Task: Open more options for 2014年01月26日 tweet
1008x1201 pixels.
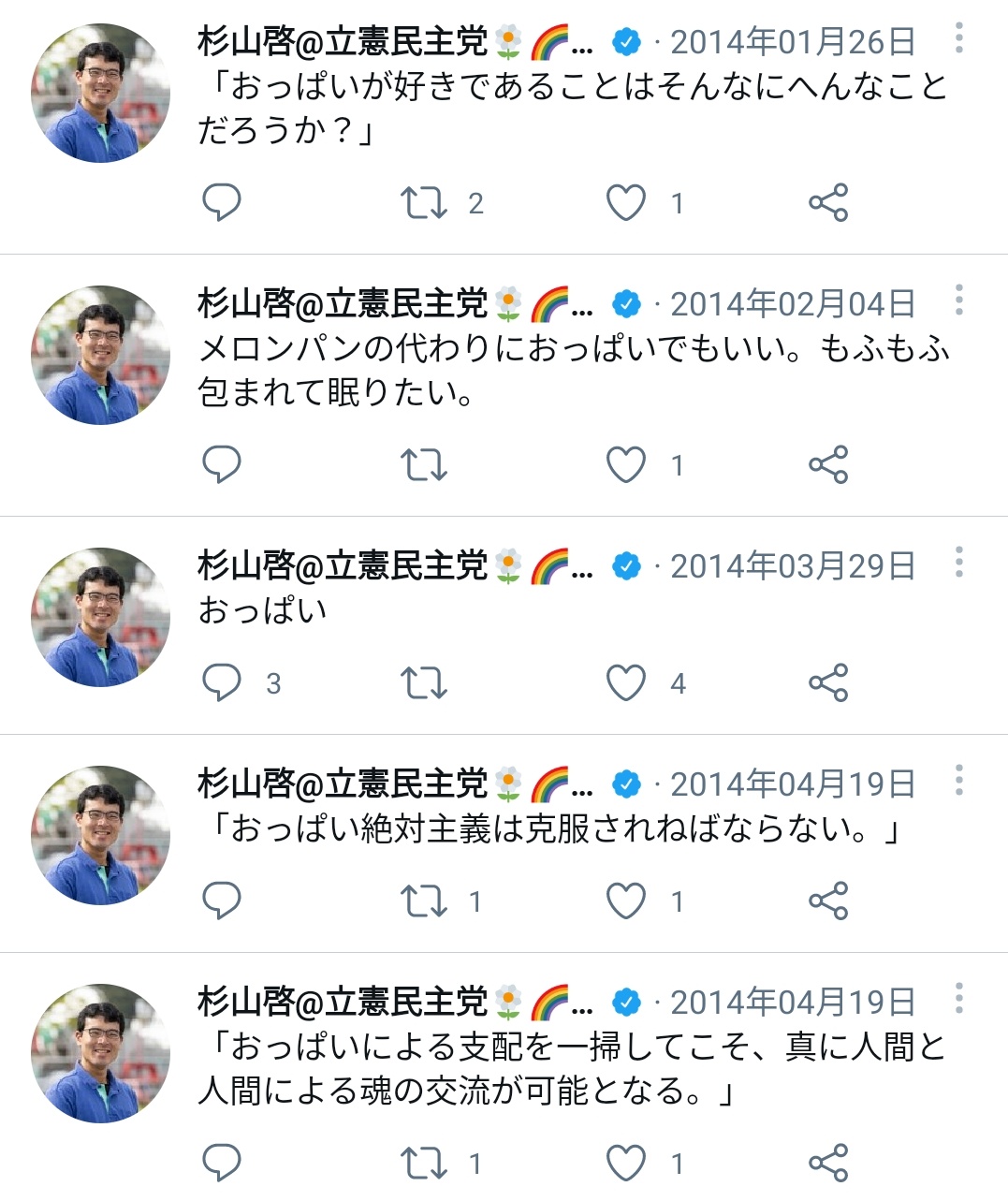Action: pyautogui.click(x=958, y=38)
